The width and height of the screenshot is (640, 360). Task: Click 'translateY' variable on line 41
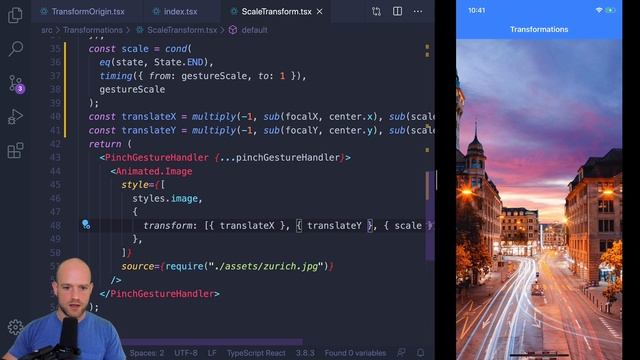149,131
